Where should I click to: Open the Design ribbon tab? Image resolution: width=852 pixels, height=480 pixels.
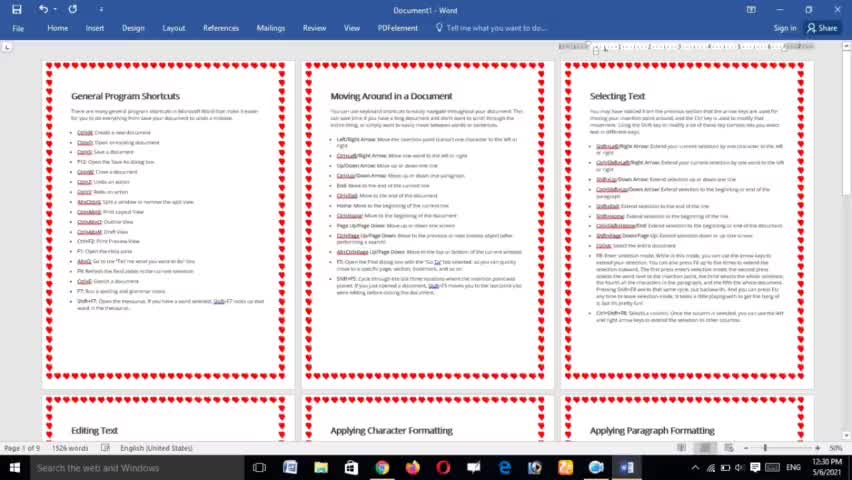pos(133,28)
